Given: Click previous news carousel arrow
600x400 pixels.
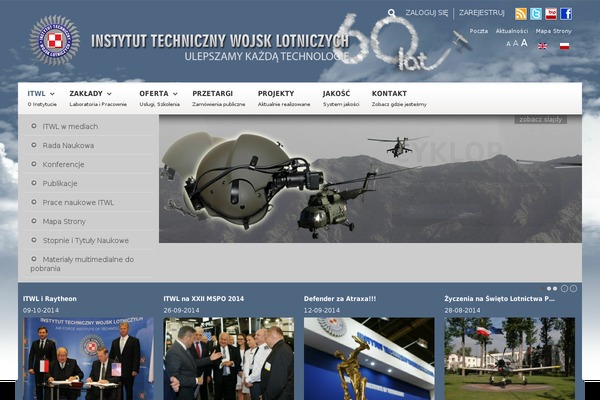Looking at the screenshot, I should point(564,289).
